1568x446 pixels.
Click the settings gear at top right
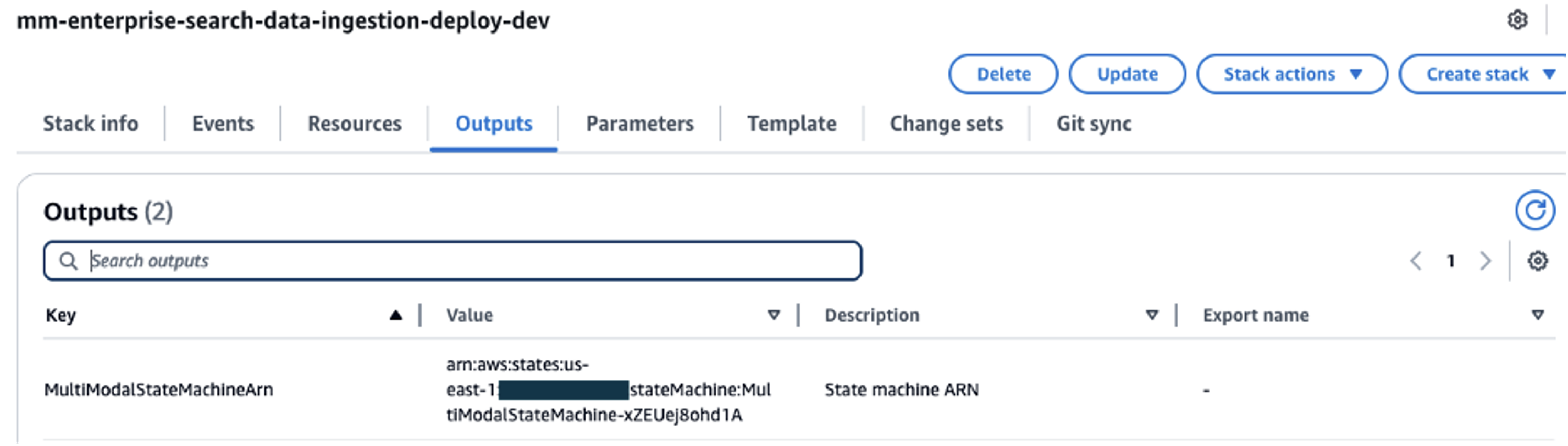(1517, 20)
